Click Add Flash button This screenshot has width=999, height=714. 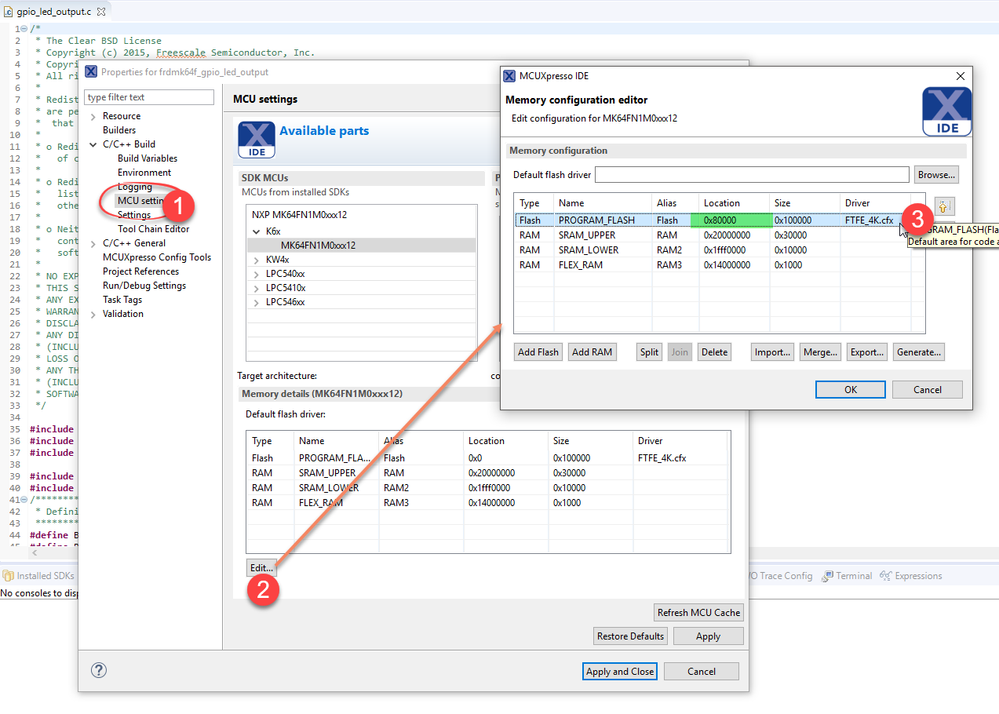pos(538,352)
